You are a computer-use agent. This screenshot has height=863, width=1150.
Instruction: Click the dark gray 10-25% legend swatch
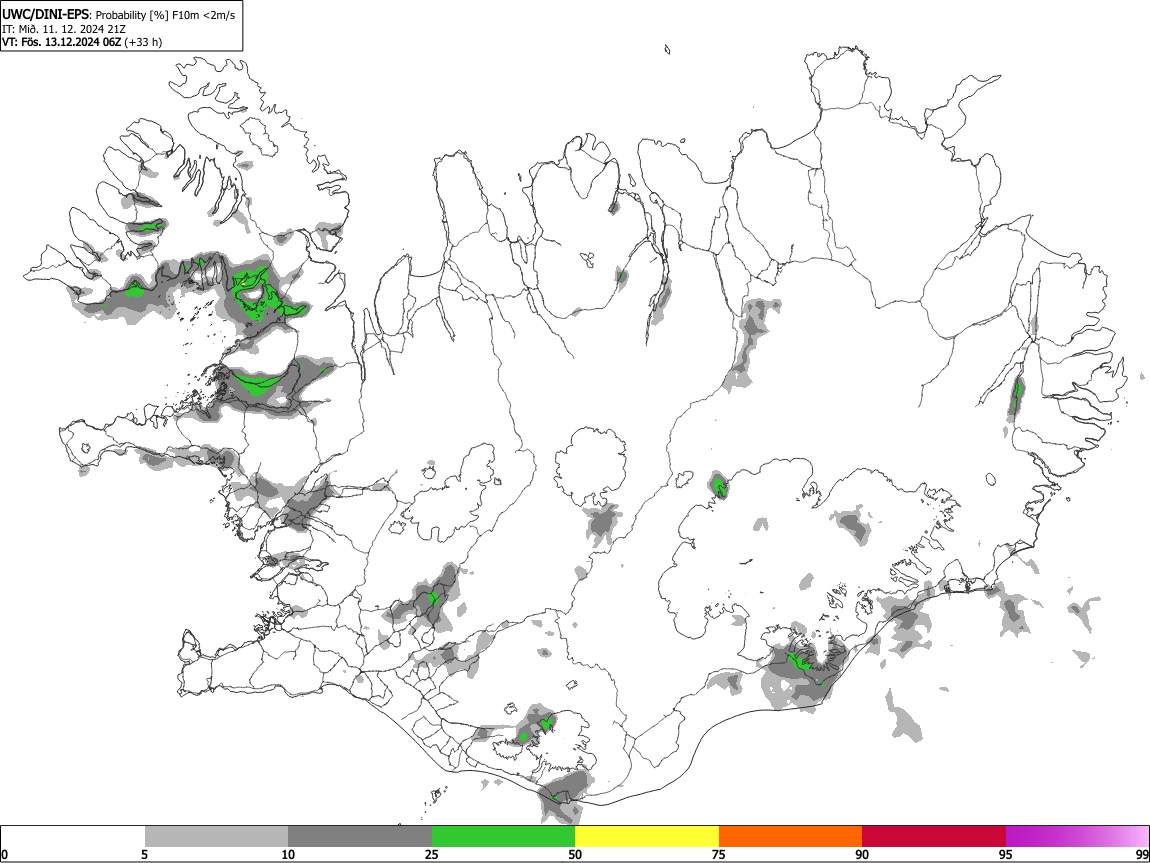point(360,836)
